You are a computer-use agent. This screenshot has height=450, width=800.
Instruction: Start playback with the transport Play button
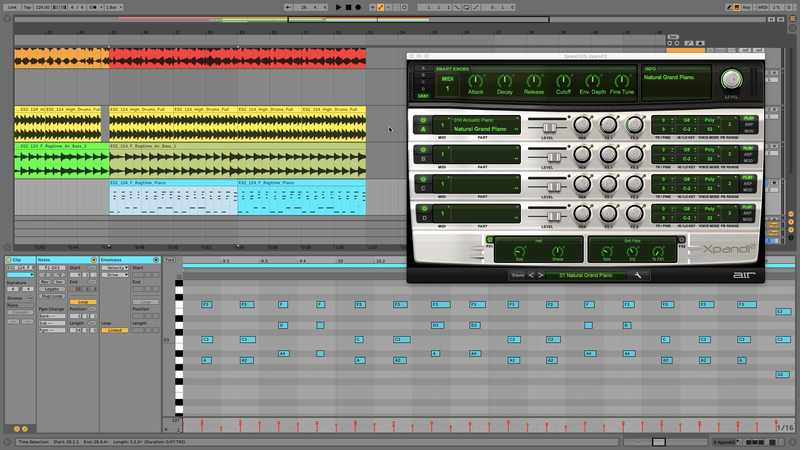(x=338, y=7)
